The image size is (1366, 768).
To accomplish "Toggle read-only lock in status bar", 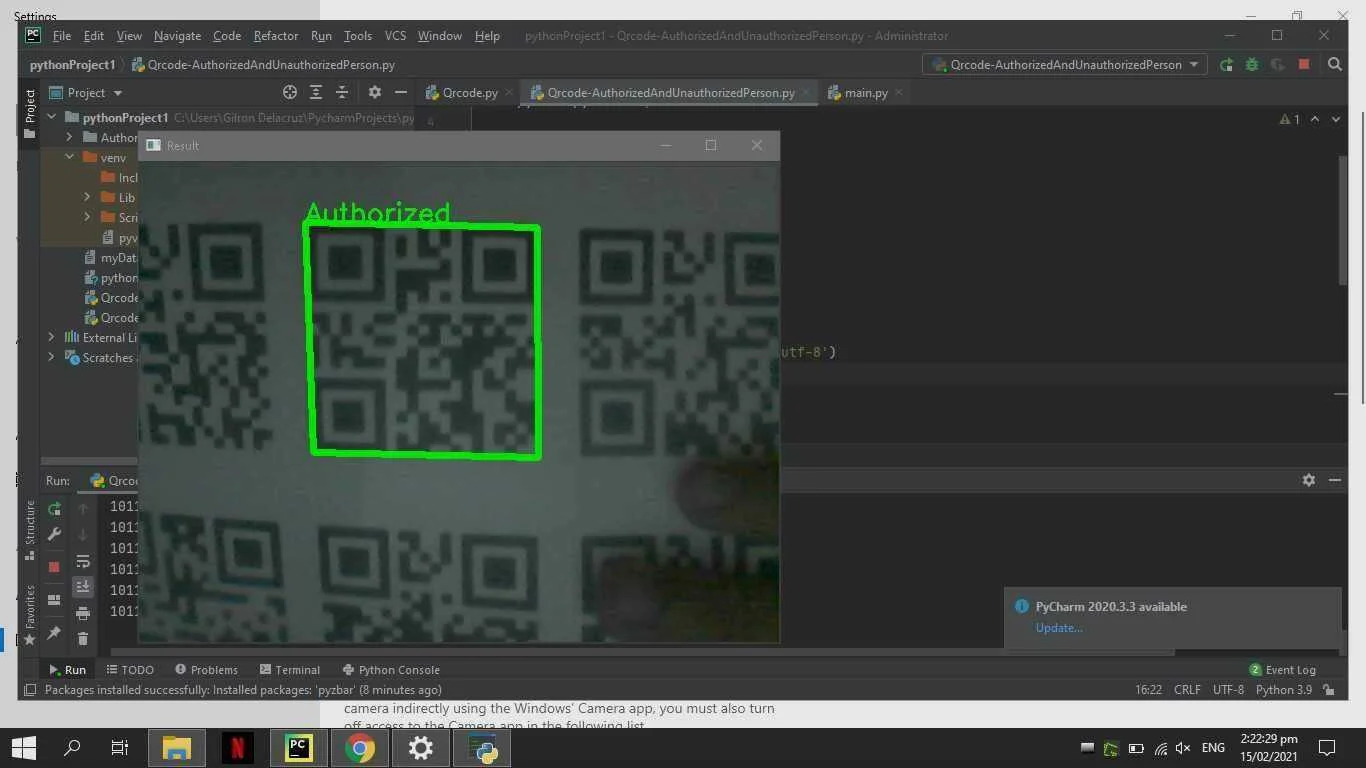I will click(1329, 690).
